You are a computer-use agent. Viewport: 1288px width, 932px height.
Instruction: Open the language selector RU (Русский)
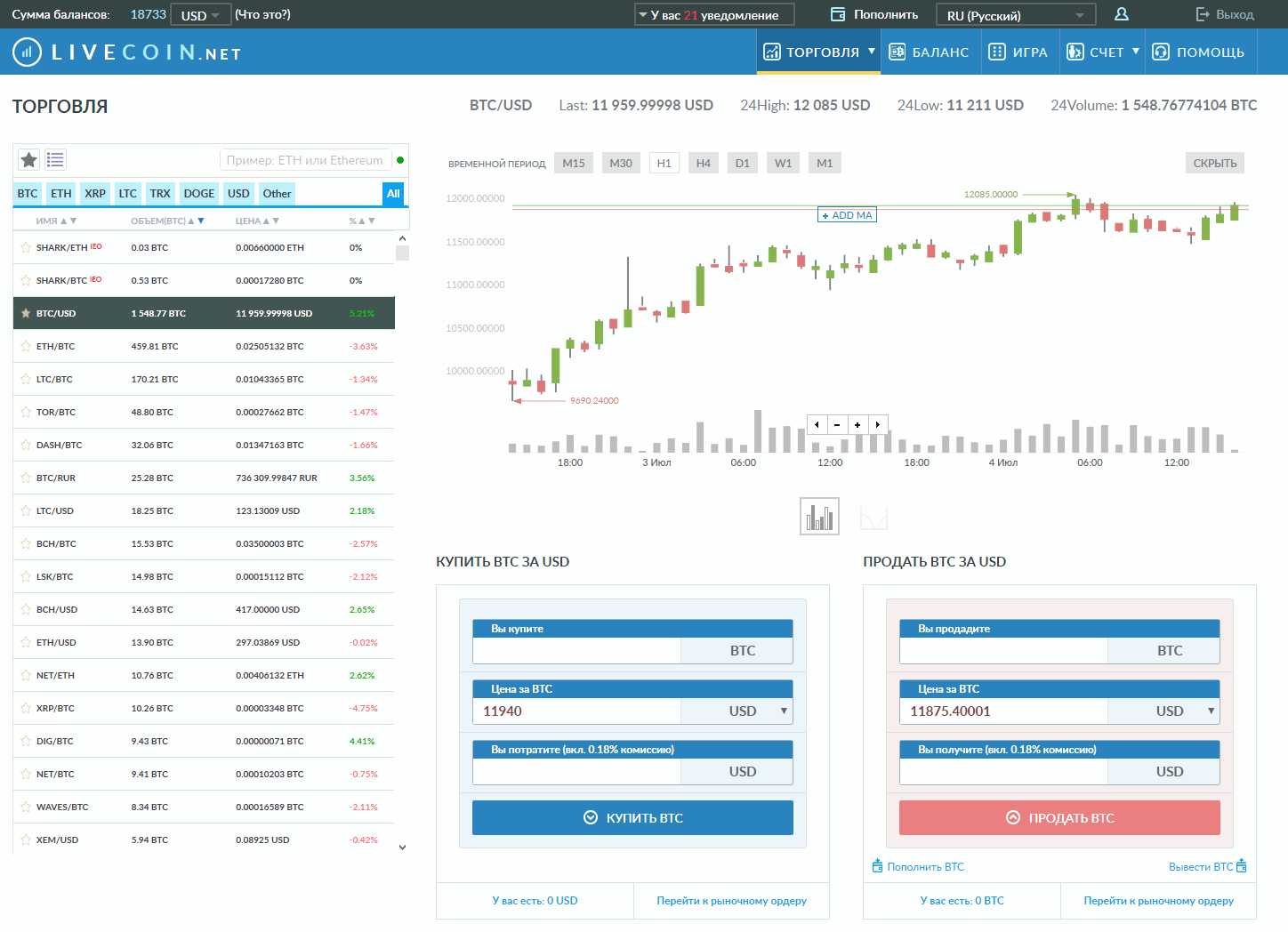[x=1016, y=15]
